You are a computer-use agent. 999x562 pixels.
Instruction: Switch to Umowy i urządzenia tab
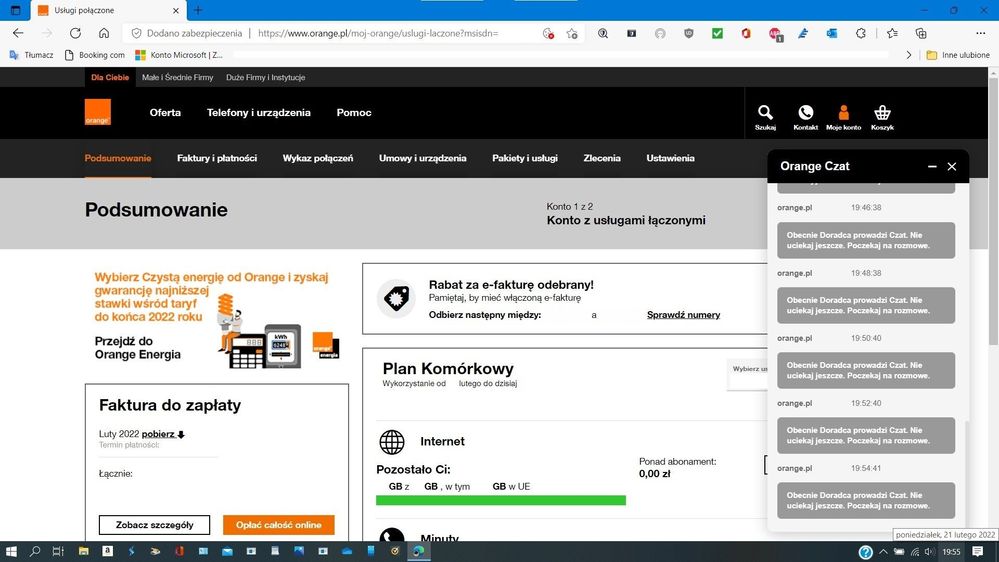[x=422, y=158]
